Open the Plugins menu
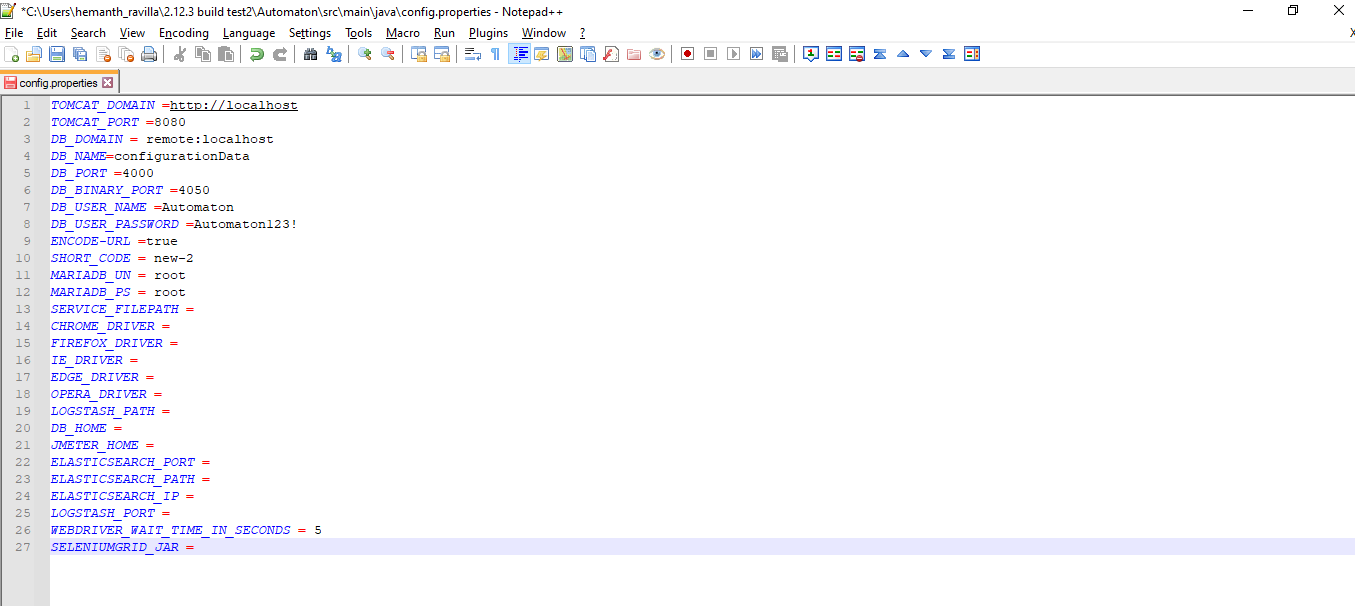This screenshot has width=1355, height=606. pyautogui.click(x=489, y=33)
